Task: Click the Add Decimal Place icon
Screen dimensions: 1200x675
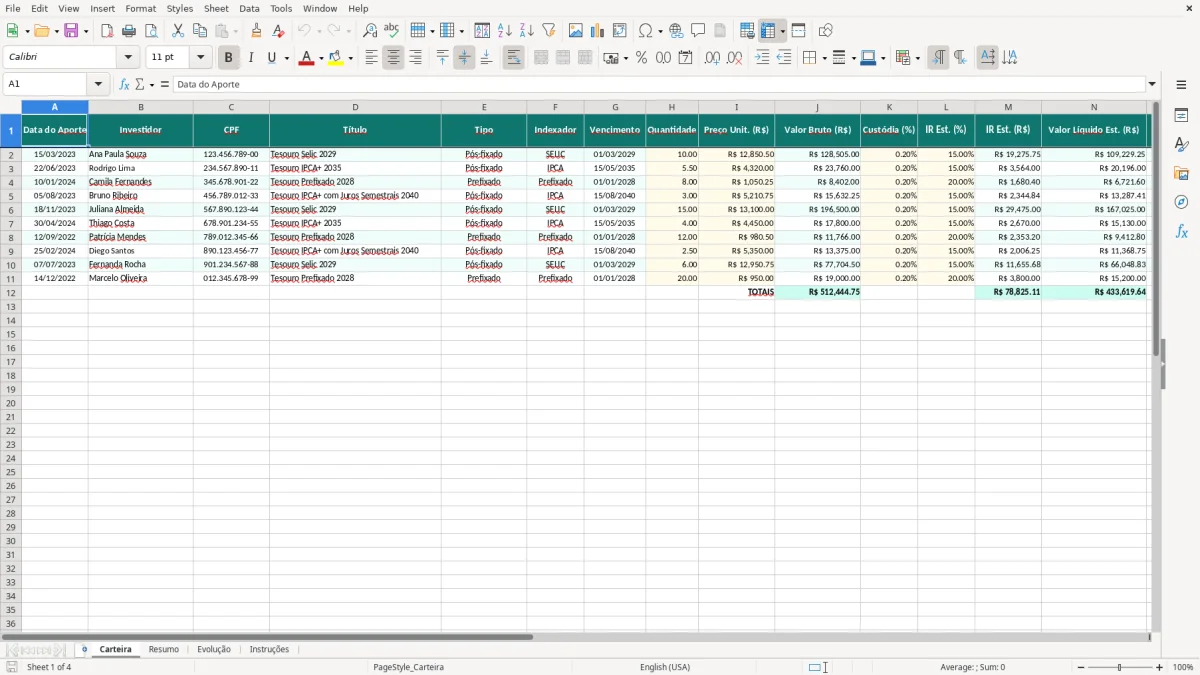Action: coord(712,58)
